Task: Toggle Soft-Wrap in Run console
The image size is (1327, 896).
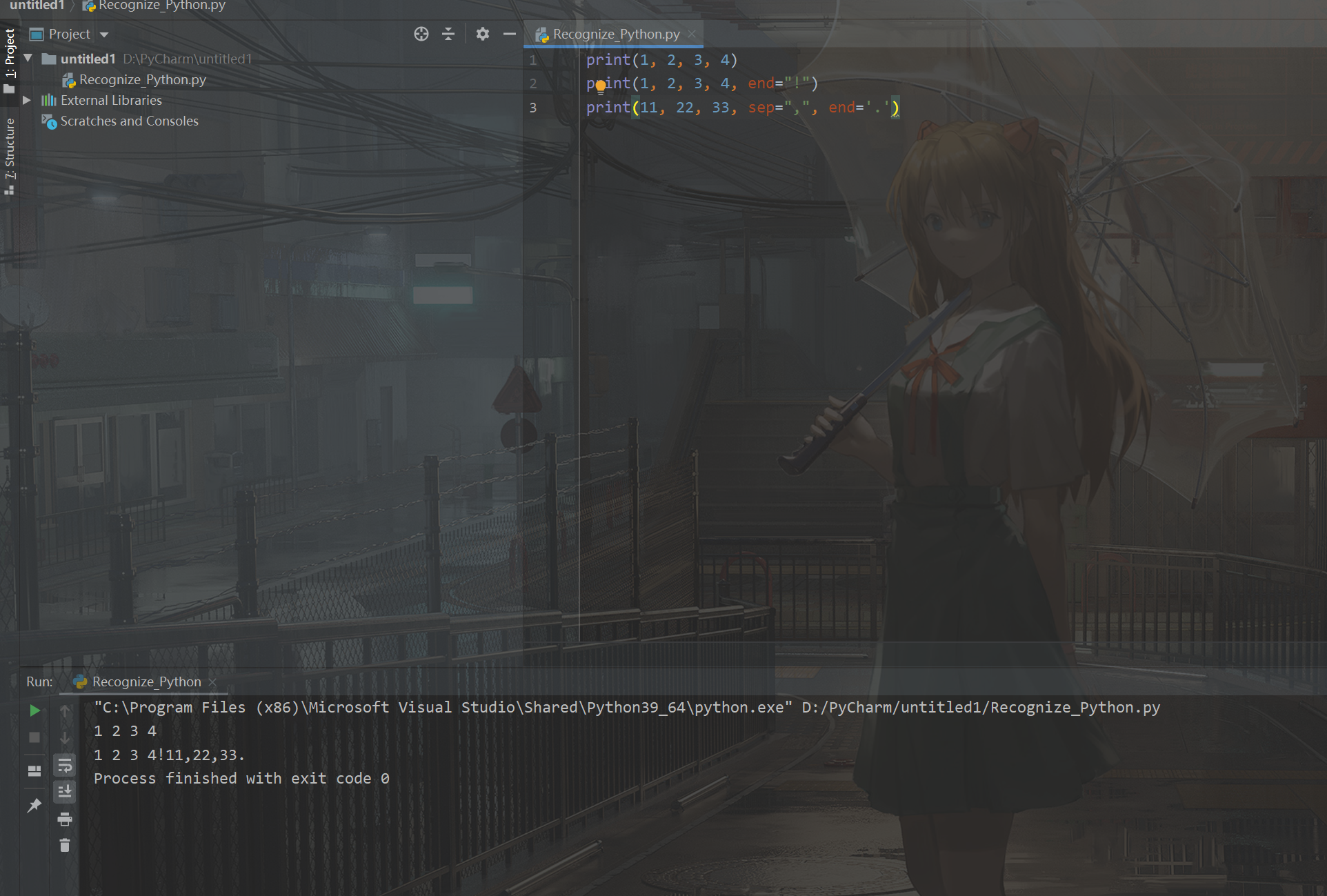Action: (x=65, y=765)
